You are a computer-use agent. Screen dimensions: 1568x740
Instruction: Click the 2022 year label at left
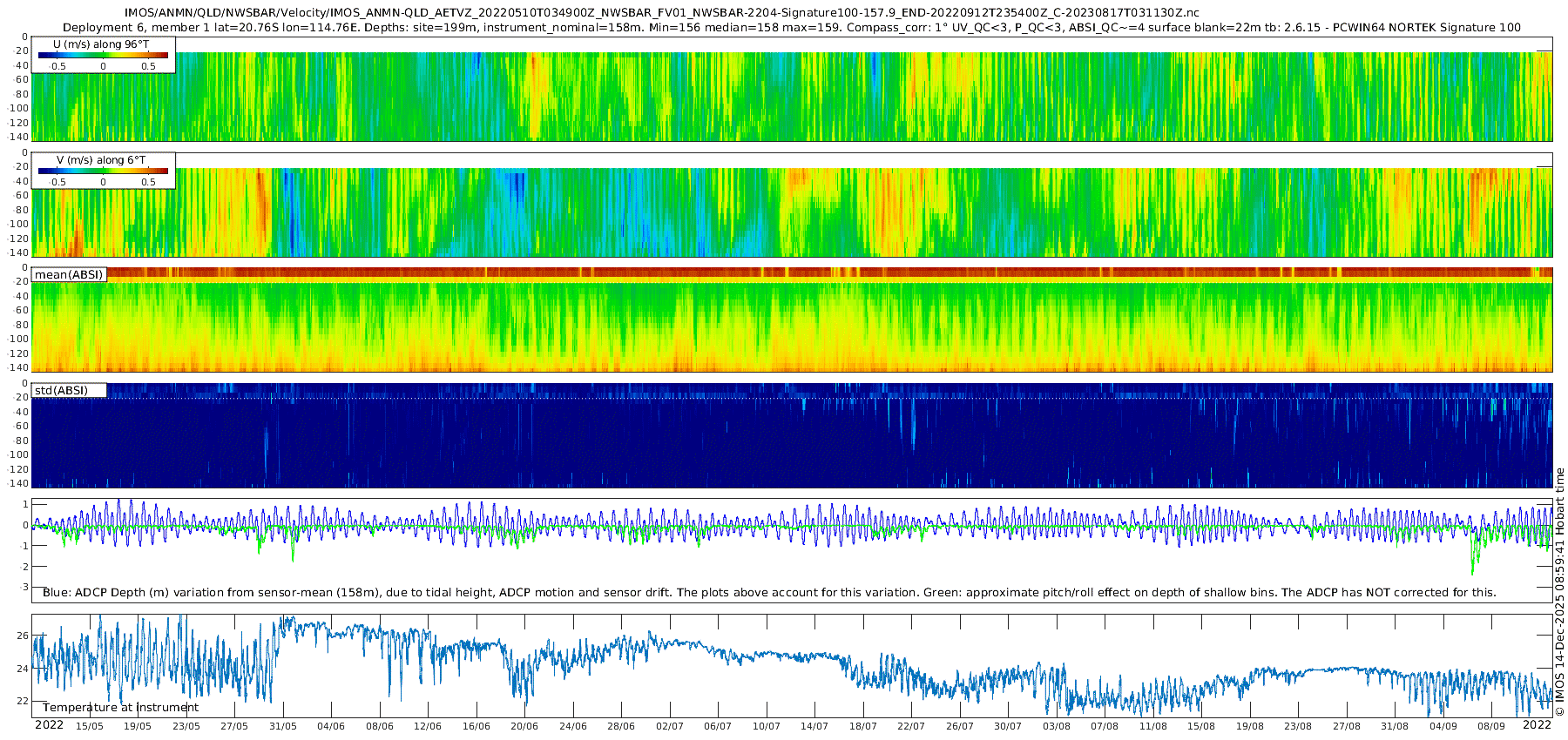[49, 725]
